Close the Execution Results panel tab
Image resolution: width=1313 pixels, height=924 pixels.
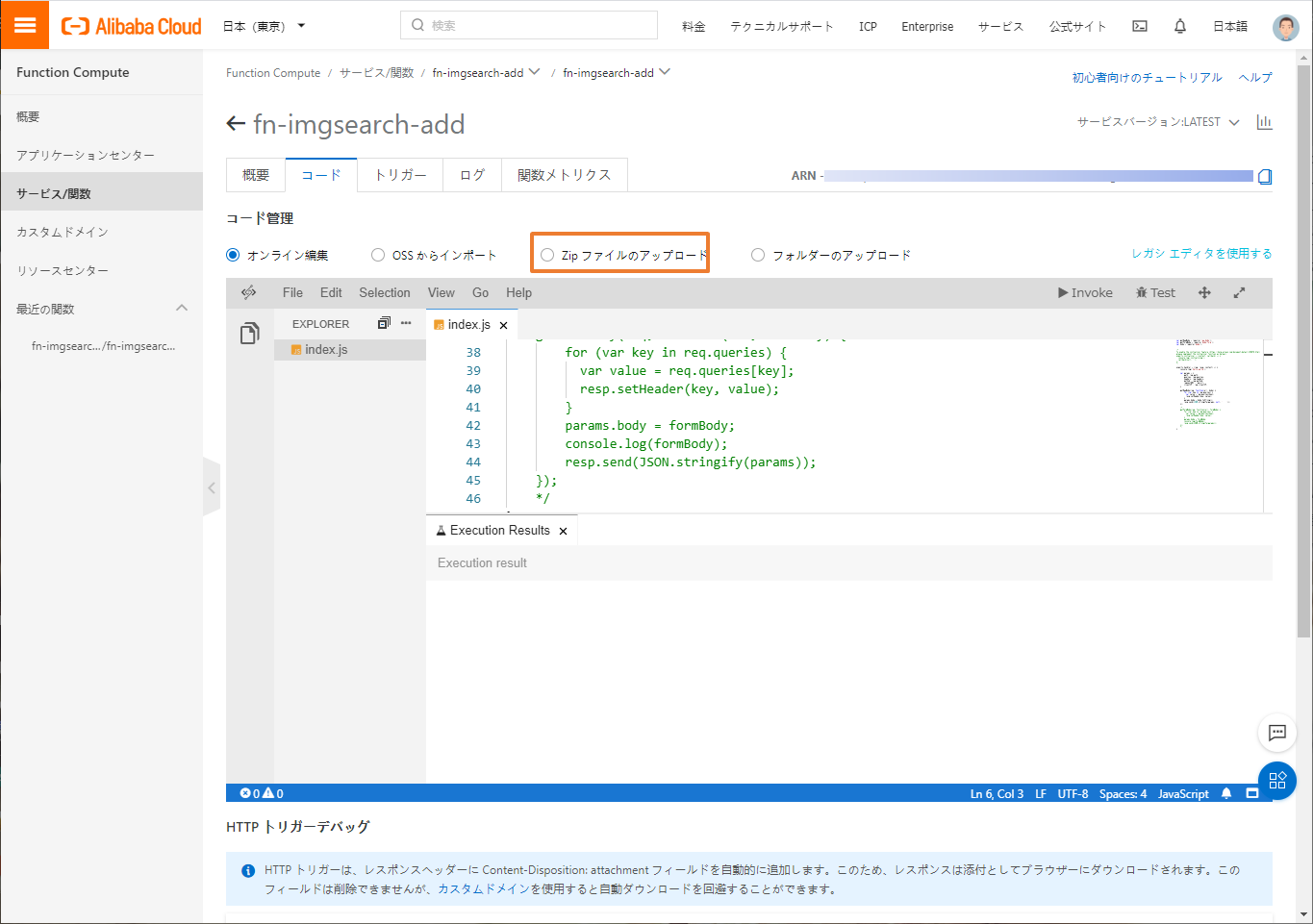(563, 531)
